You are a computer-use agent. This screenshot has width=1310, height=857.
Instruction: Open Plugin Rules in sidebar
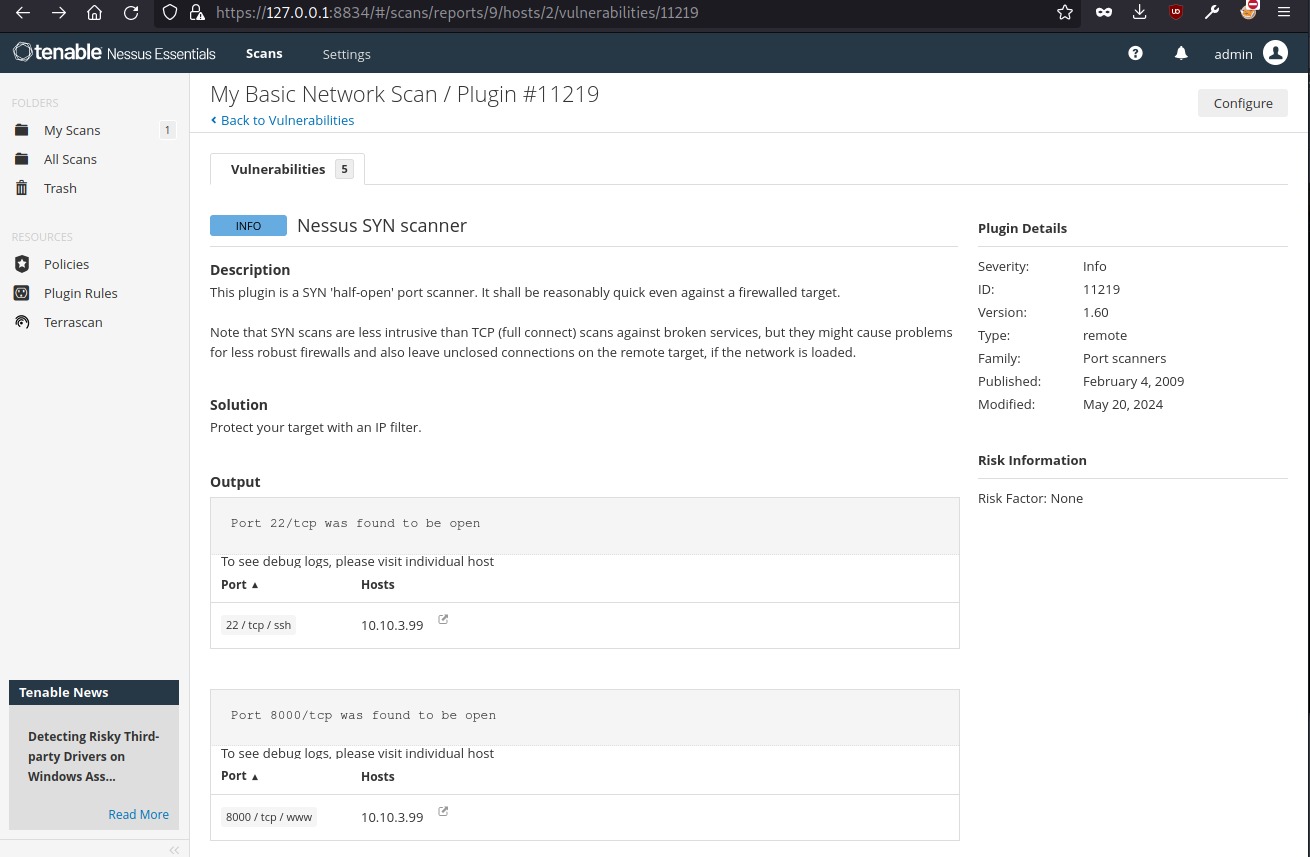tap(80, 293)
